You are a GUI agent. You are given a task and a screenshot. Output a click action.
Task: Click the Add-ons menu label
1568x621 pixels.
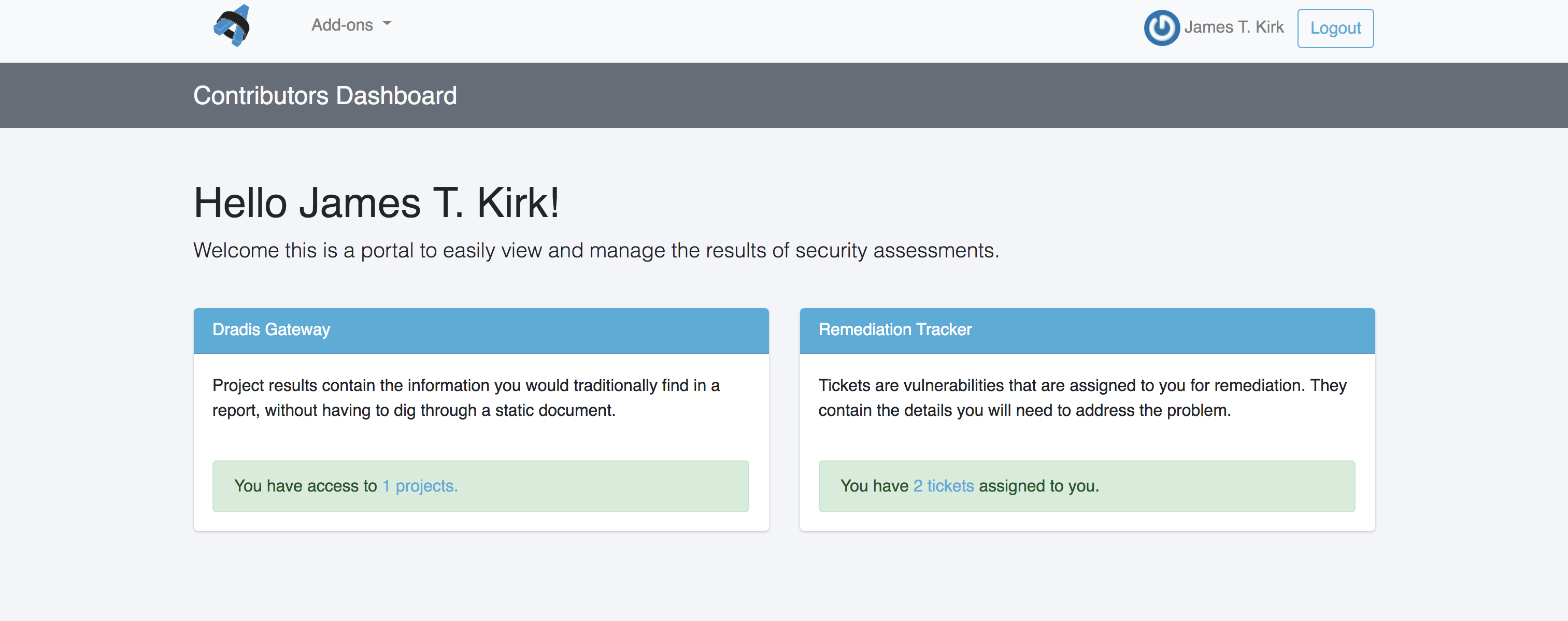pos(342,25)
